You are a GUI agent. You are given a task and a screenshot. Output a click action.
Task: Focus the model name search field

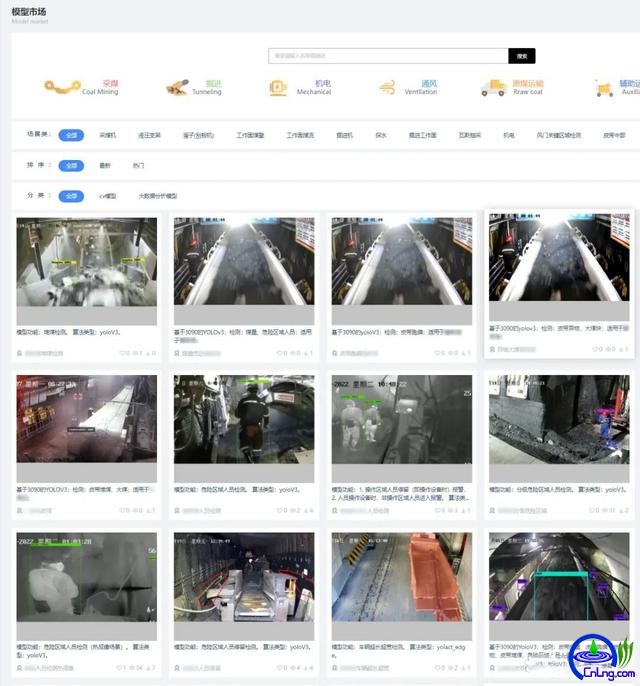388,56
